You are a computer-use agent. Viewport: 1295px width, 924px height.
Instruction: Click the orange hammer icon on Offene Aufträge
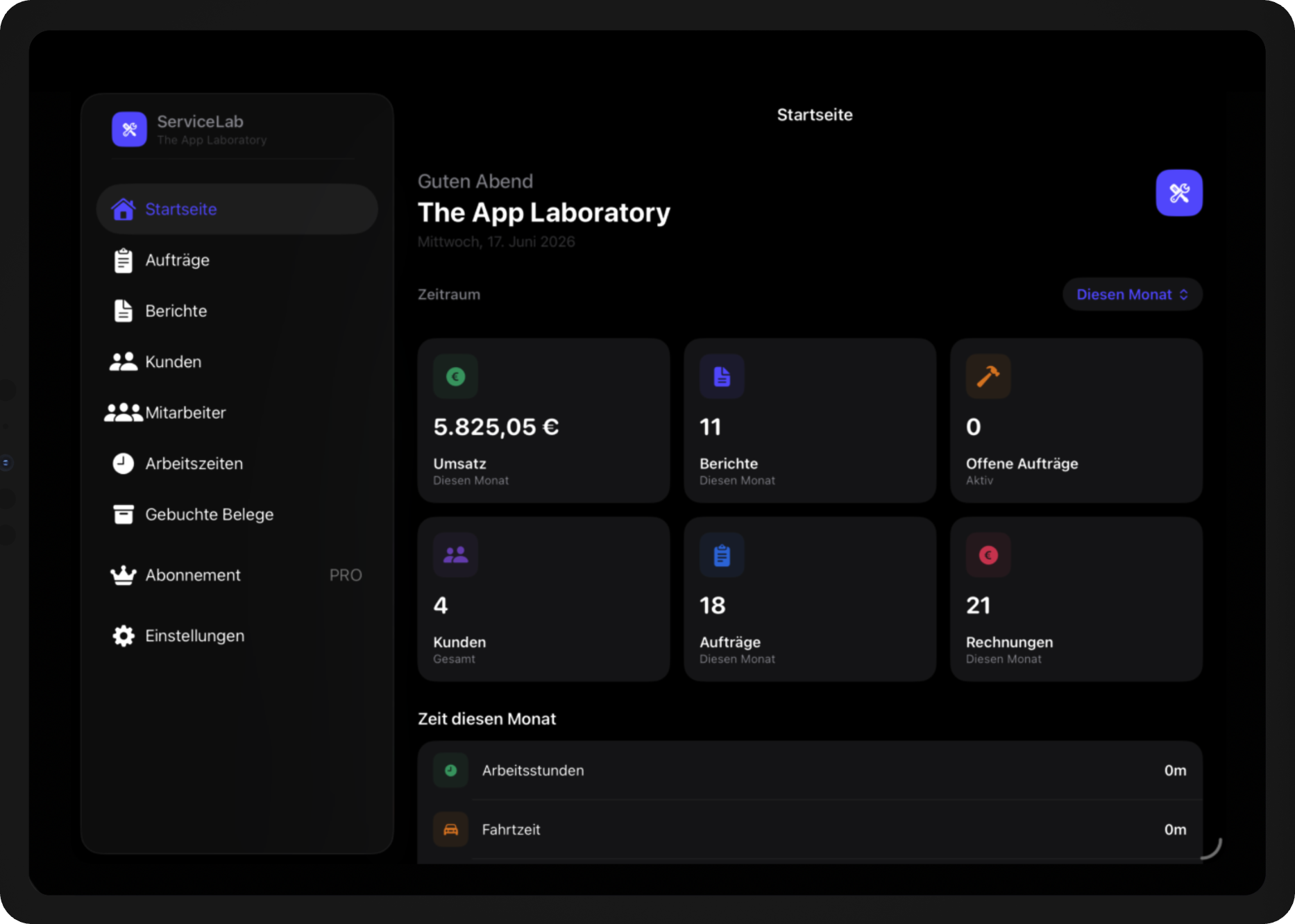click(x=988, y=377)
